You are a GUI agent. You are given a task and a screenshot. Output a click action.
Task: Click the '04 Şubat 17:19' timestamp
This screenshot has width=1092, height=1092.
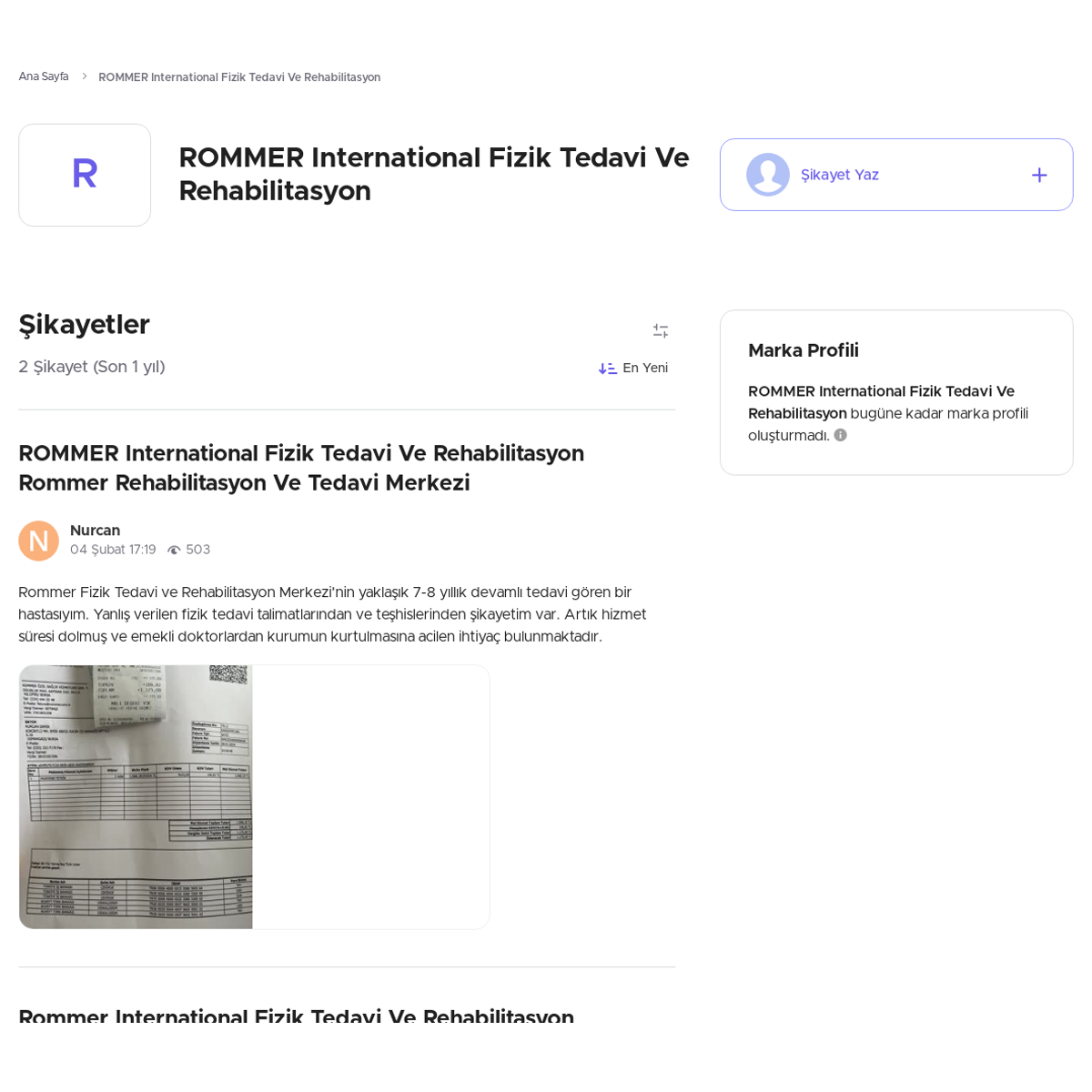pyautogui.click(x=113, y=550)
